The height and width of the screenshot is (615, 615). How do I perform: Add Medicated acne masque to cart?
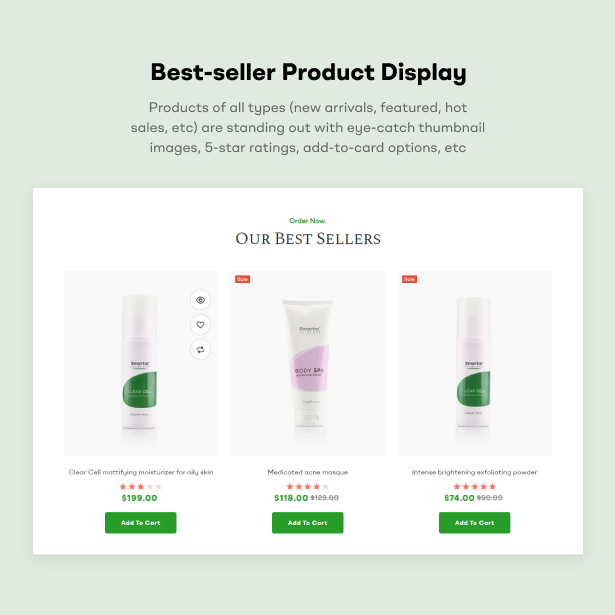coord(308,522)
